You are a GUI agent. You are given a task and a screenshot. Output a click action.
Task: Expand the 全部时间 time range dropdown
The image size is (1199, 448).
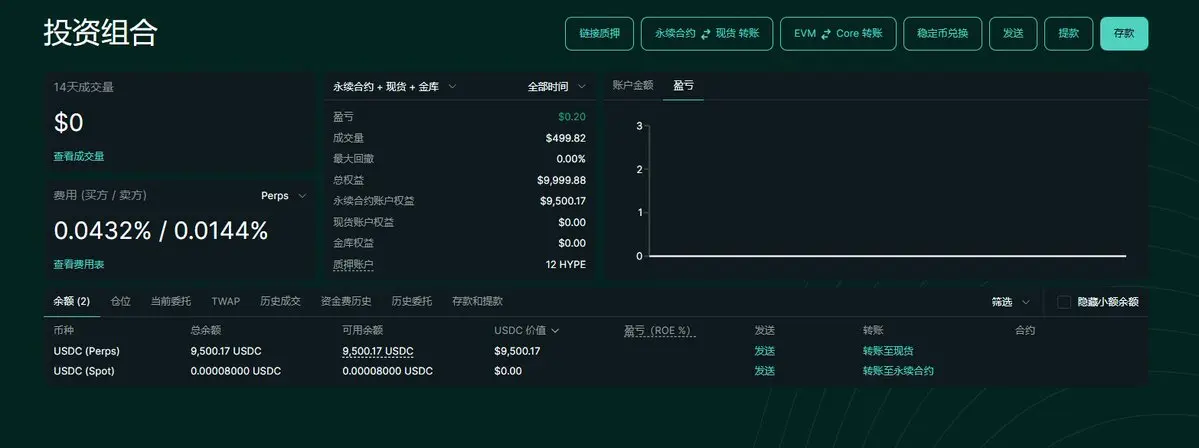point(557,86)
